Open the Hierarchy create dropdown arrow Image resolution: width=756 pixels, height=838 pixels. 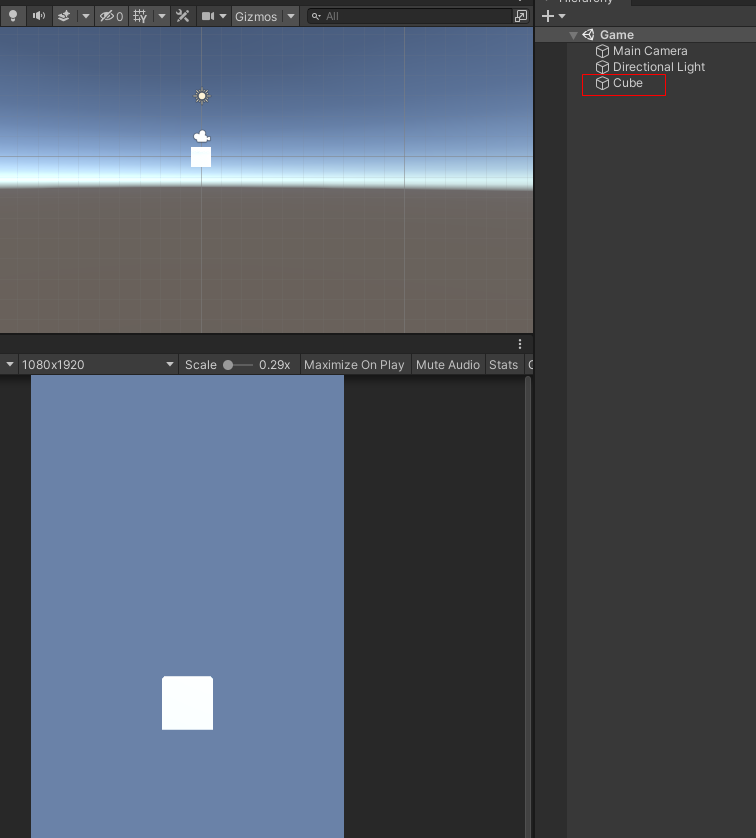point(562,16)
